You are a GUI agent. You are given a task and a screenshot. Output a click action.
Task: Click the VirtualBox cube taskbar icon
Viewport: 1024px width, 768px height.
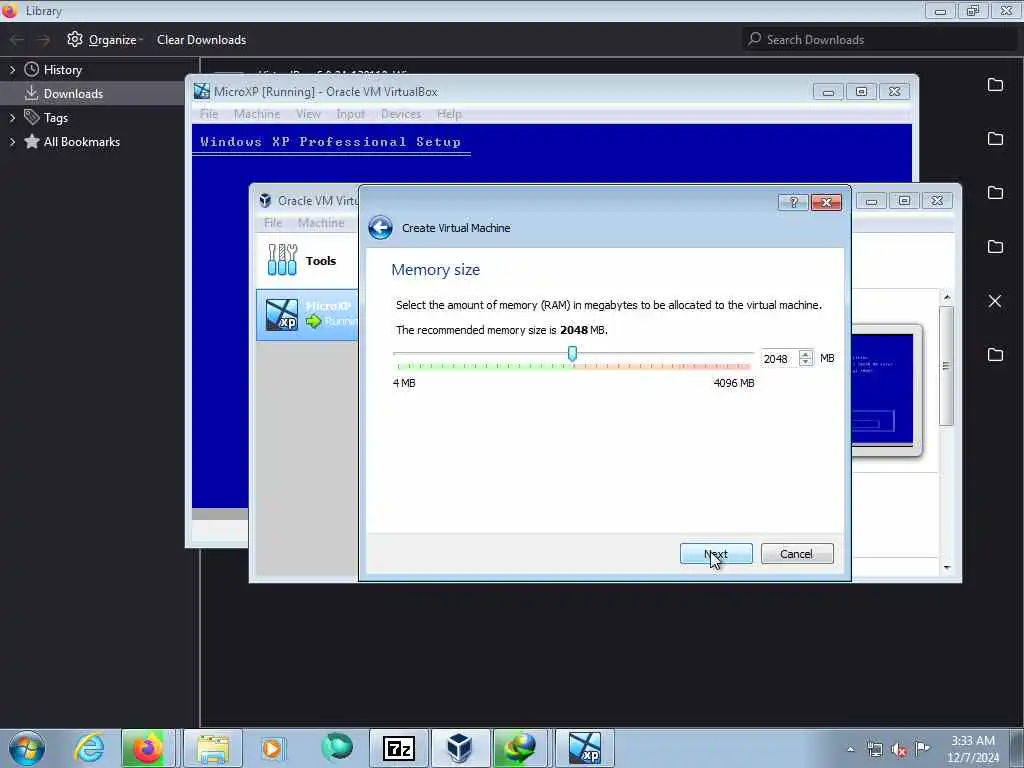point(460,748)
